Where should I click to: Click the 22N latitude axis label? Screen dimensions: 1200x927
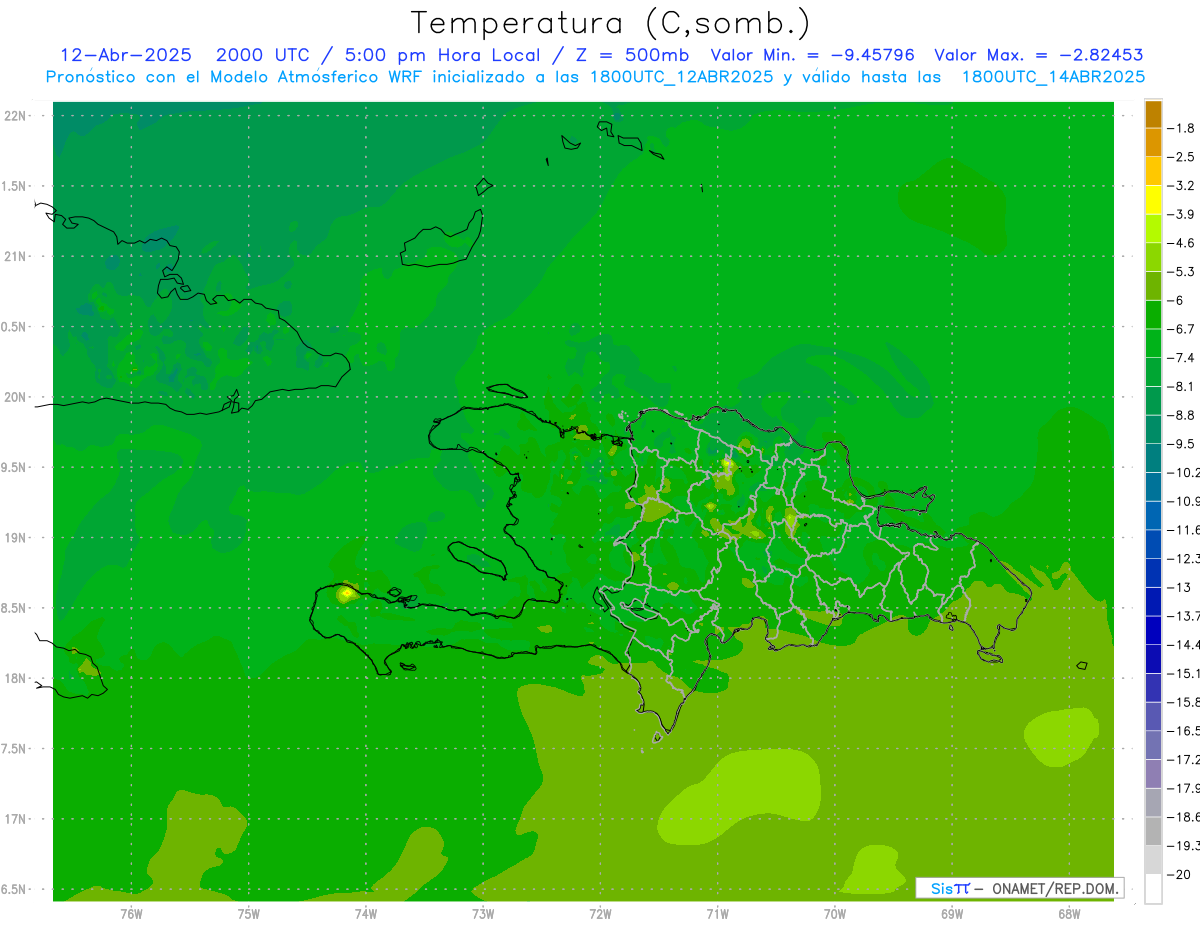pyautogui.click(x=15, y=116)
